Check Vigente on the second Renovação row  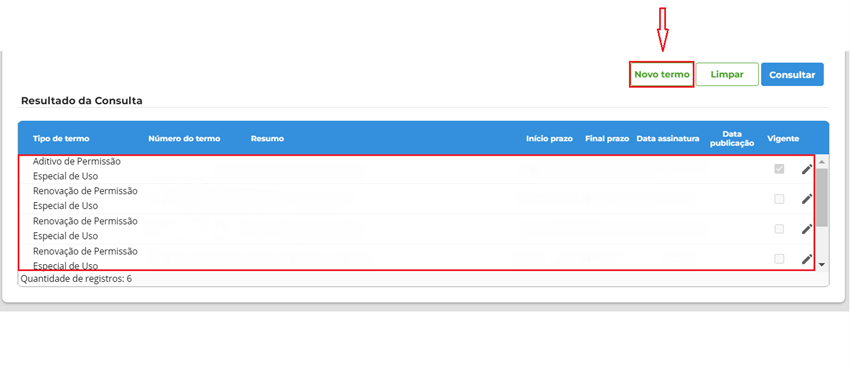click(779, 229)
